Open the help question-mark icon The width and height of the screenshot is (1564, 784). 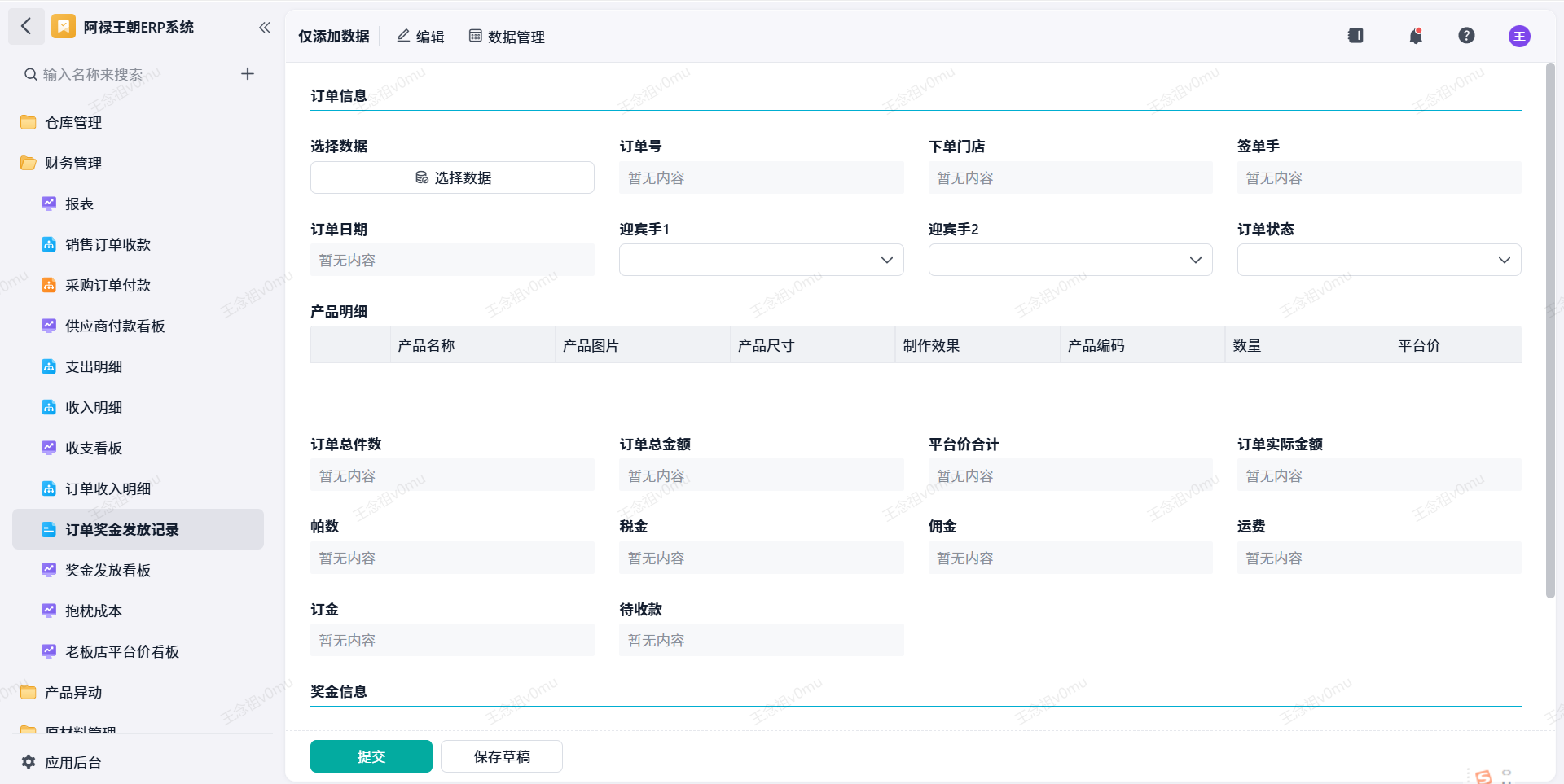[1466, 36]
